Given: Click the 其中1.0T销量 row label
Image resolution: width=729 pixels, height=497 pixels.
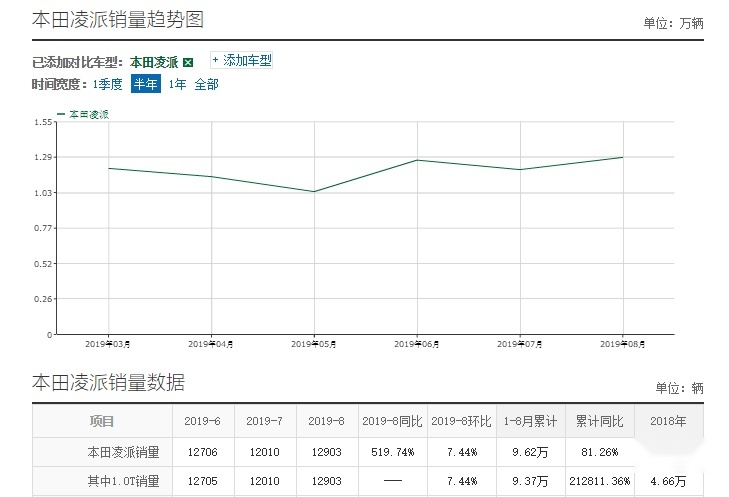Looking at the screenshot, I should (x=124, y=481).
